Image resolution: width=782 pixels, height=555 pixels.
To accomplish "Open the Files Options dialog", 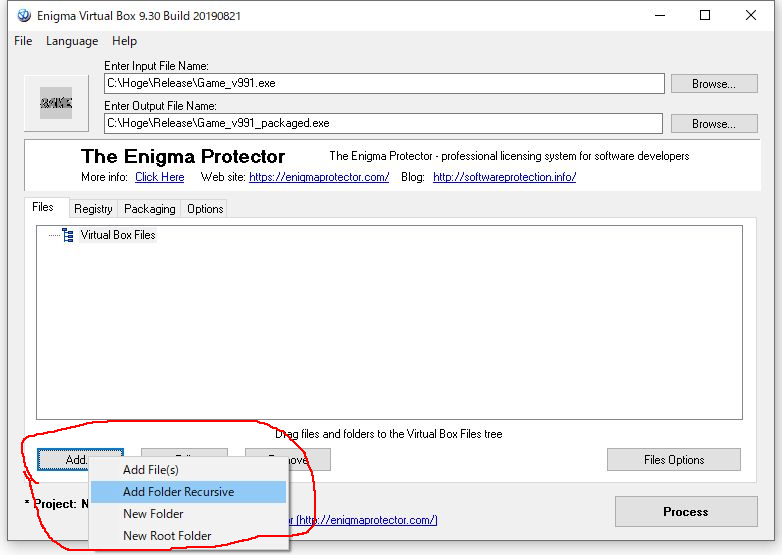I will pos(674,459).
